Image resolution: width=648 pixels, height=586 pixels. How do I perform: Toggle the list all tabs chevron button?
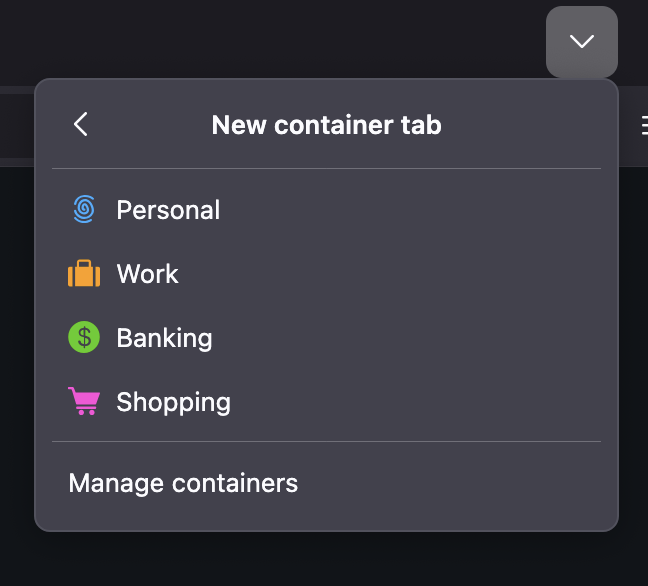point(582,41)
